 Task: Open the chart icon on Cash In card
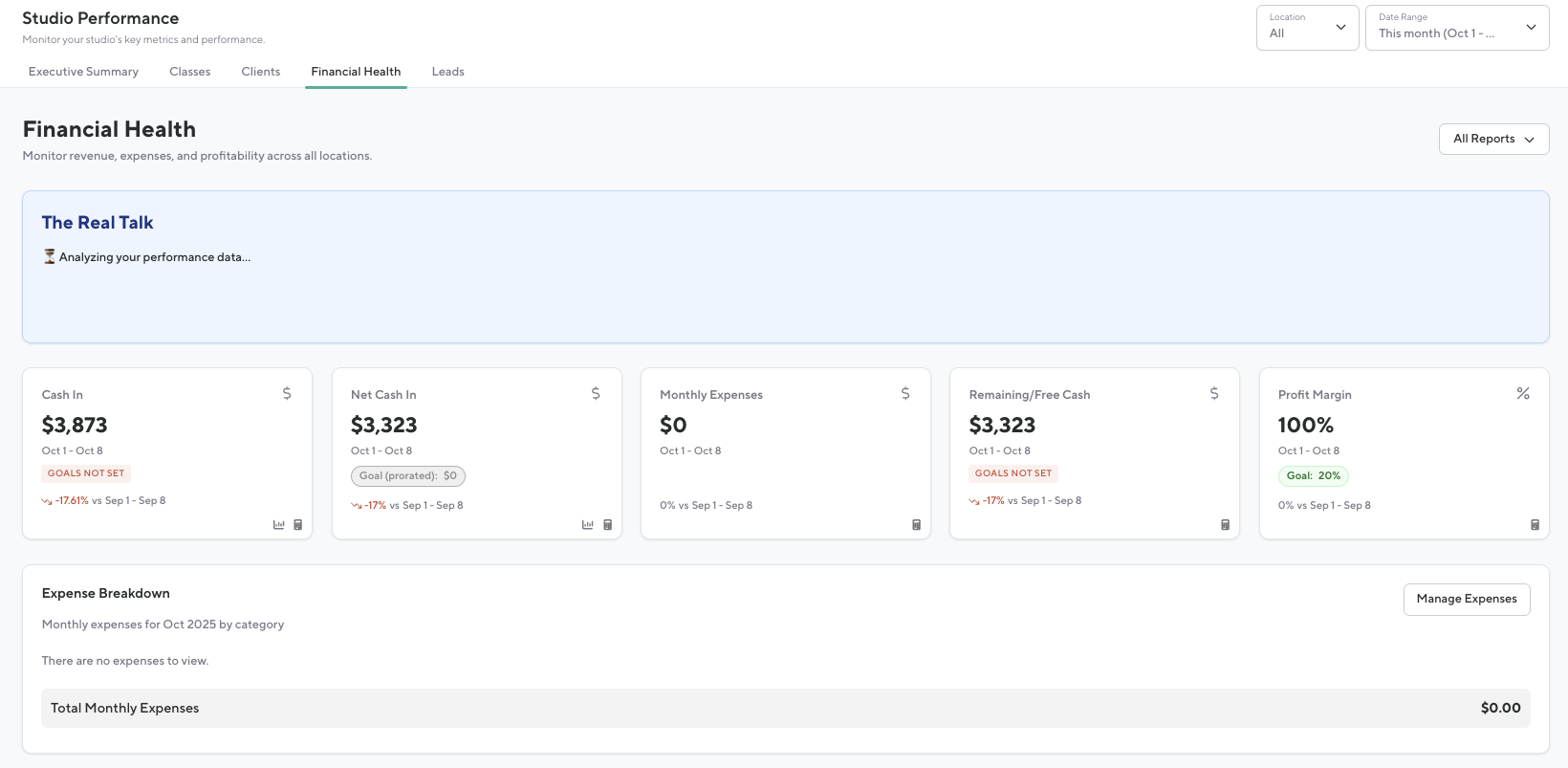(x=279, y=524)
